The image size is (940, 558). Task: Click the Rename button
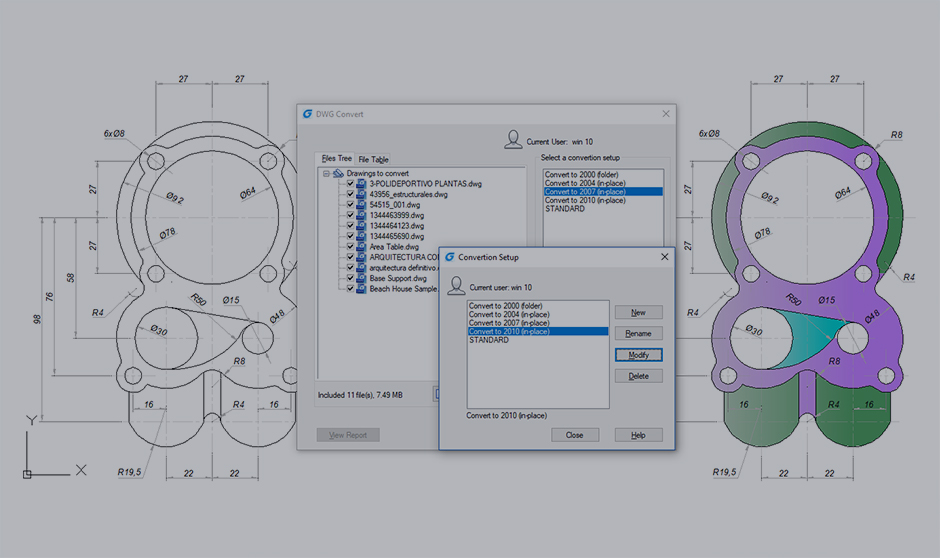pos(638,333)
